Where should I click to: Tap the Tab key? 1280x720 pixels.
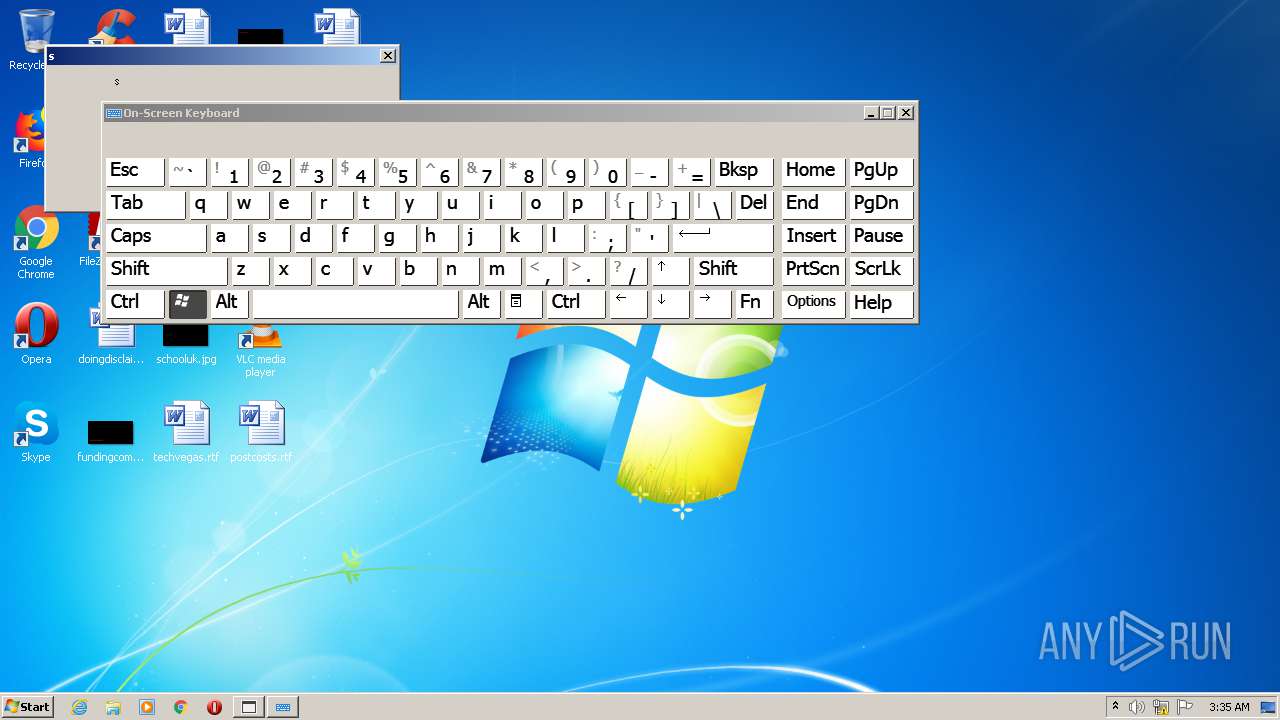click(x=145, y=204)
